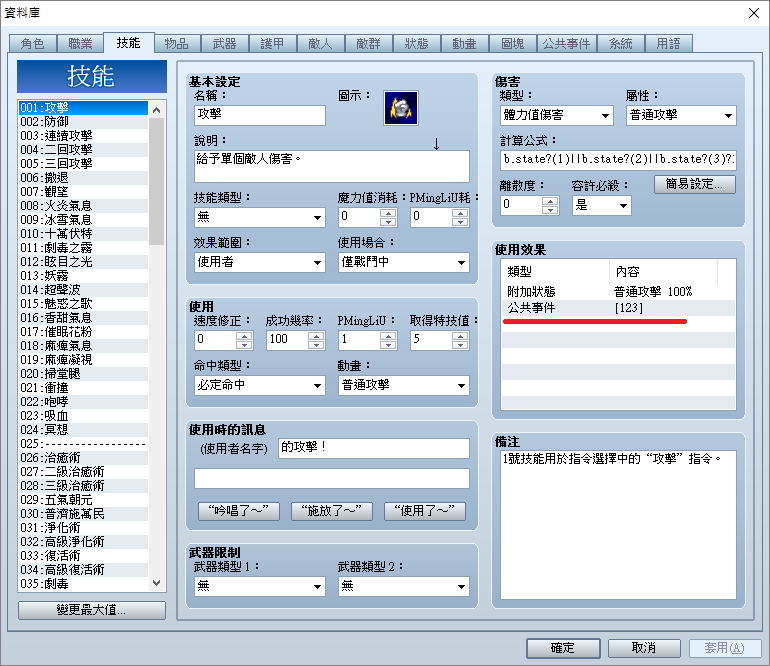The height and width of the screenshot is (666, 770).
Task: Switch to the 敵人 tab
Action: 320,44
